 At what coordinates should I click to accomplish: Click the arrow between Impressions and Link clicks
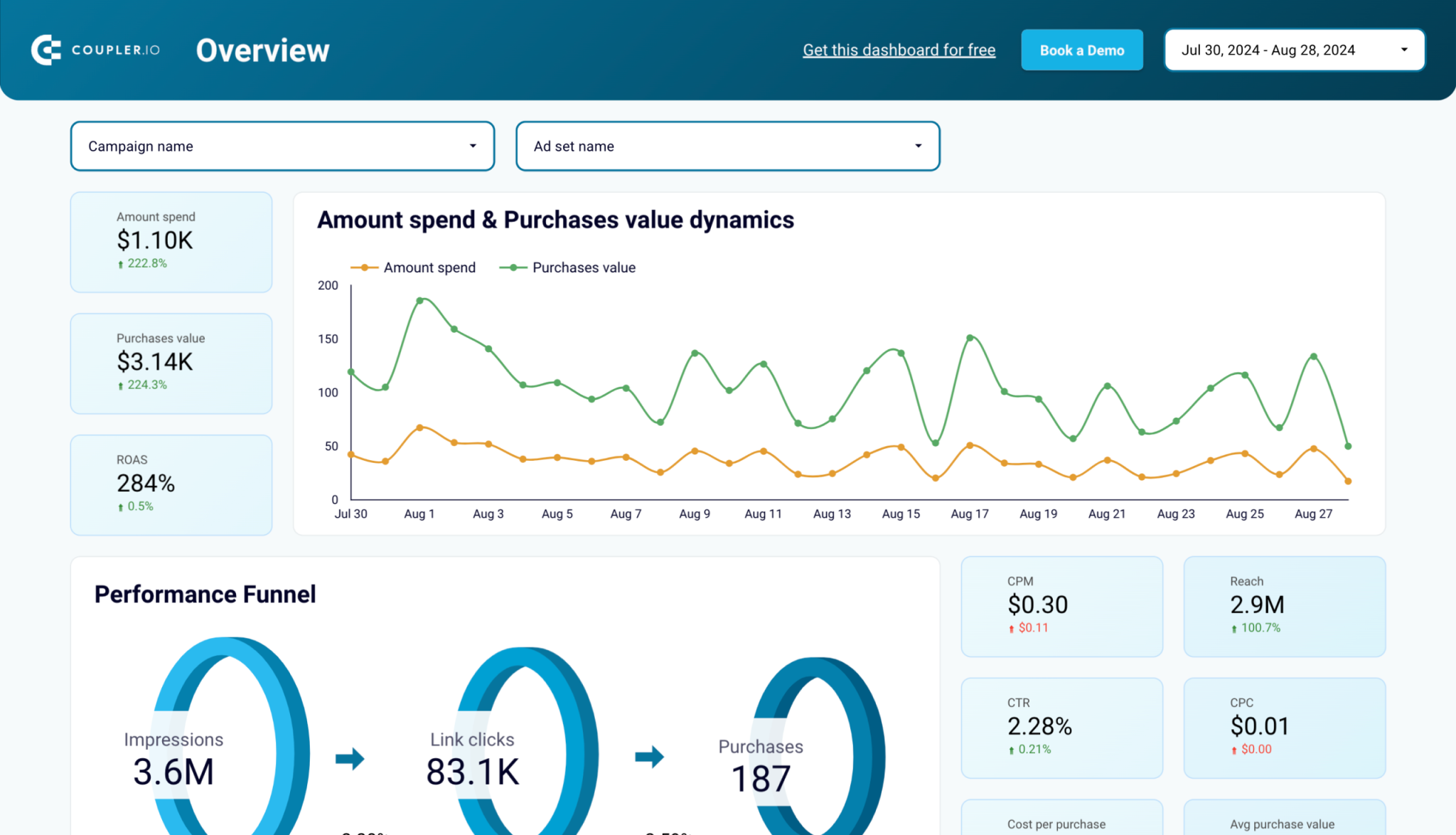pos(350,758)
